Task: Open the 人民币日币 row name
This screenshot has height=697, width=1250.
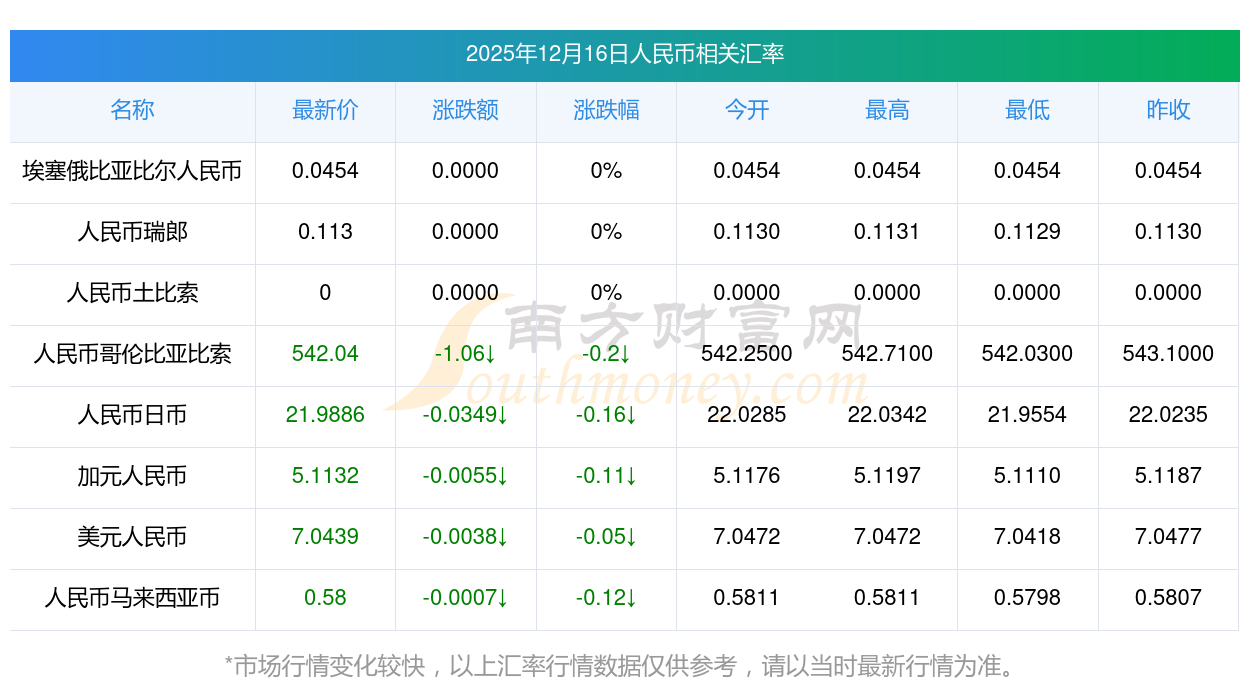Action: (x=132, y=415)
